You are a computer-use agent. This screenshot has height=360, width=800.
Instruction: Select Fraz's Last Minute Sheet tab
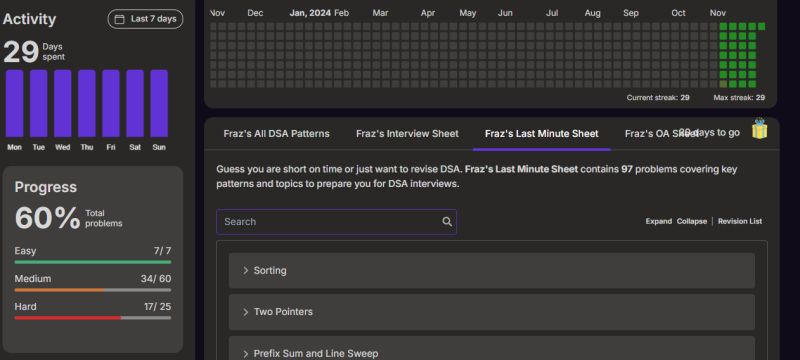542,134
